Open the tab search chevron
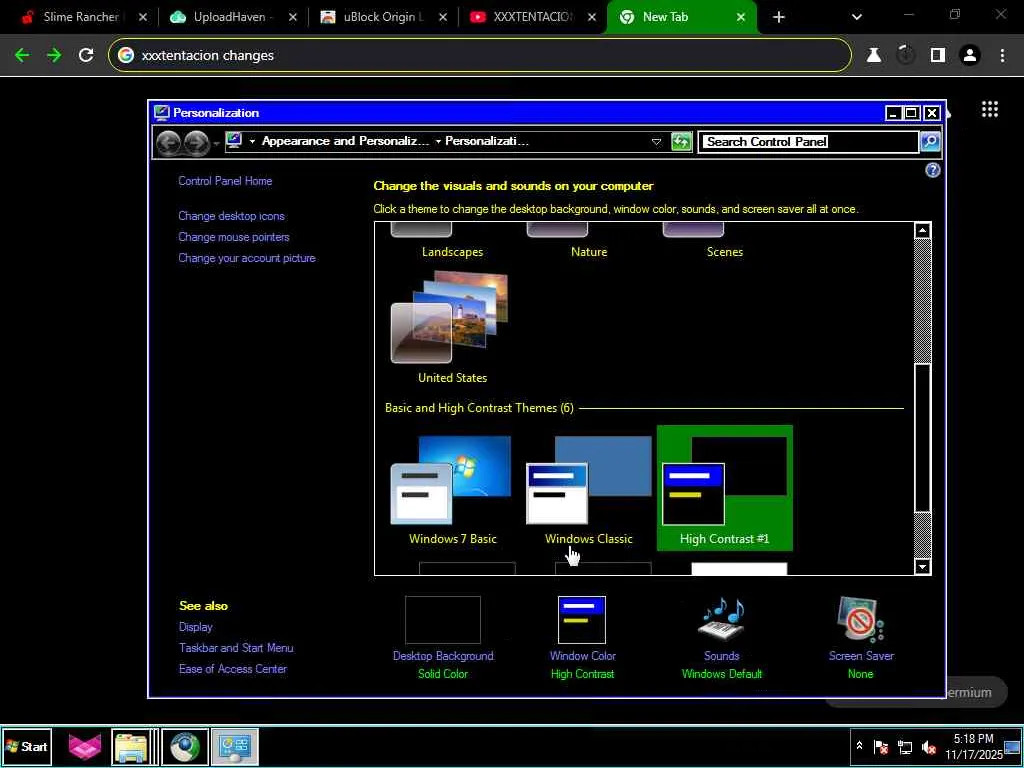This screenshot has height=768, width=1024. click(x=857, y=18)
